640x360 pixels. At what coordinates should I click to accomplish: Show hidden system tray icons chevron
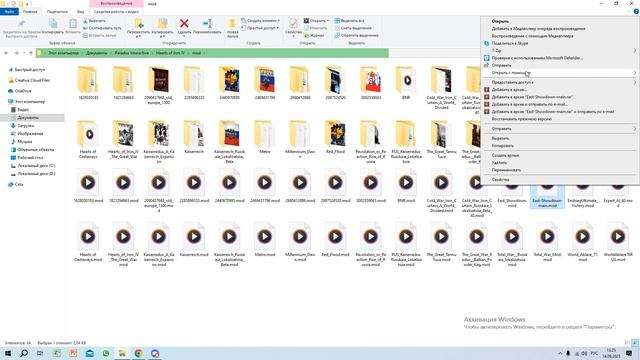pos(560,353)
